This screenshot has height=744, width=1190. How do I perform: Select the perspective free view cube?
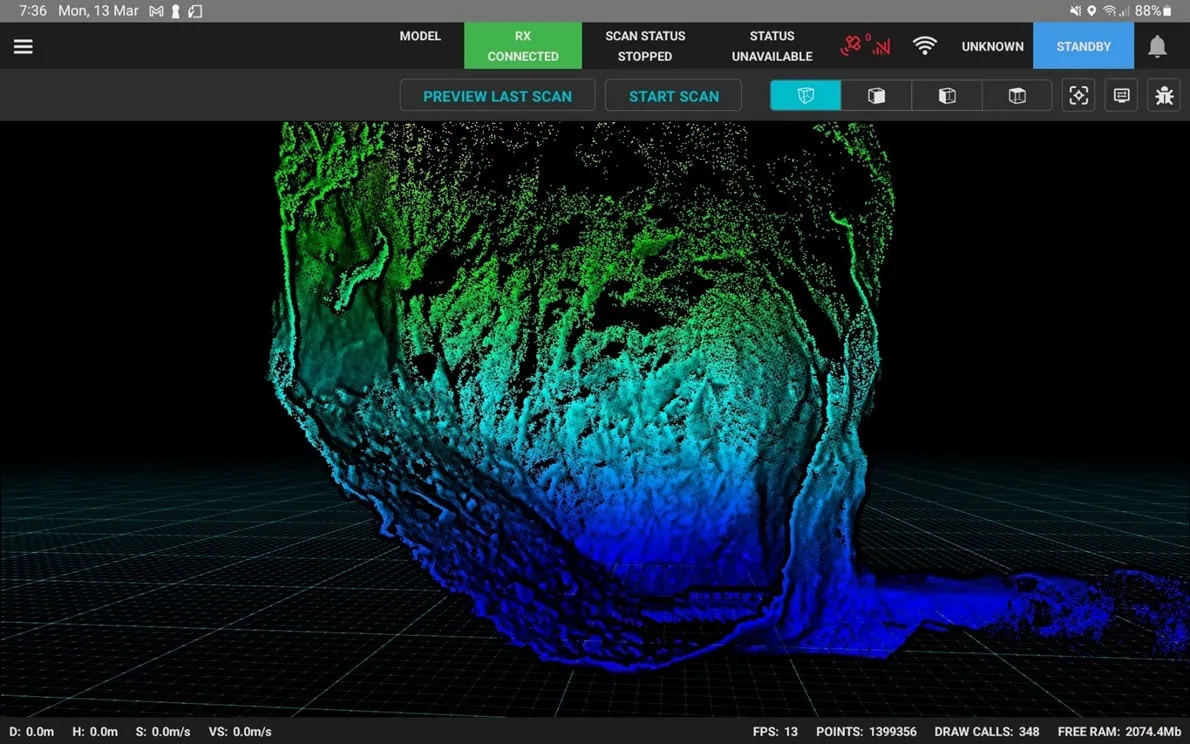pos(805,96)
